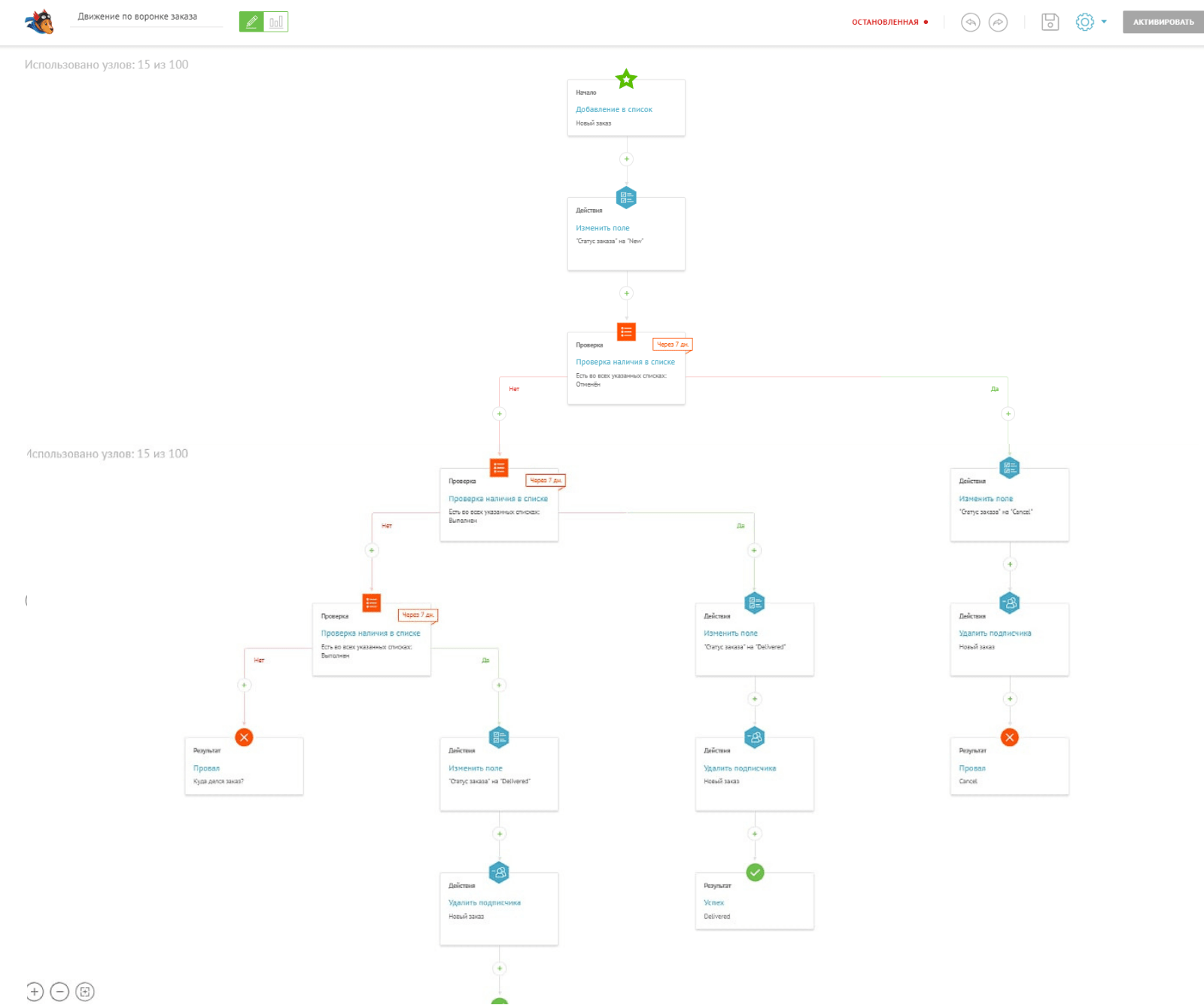Add node below Удалить подписчика at bottom center
1204x1005 pixels.
coord(499,968)
